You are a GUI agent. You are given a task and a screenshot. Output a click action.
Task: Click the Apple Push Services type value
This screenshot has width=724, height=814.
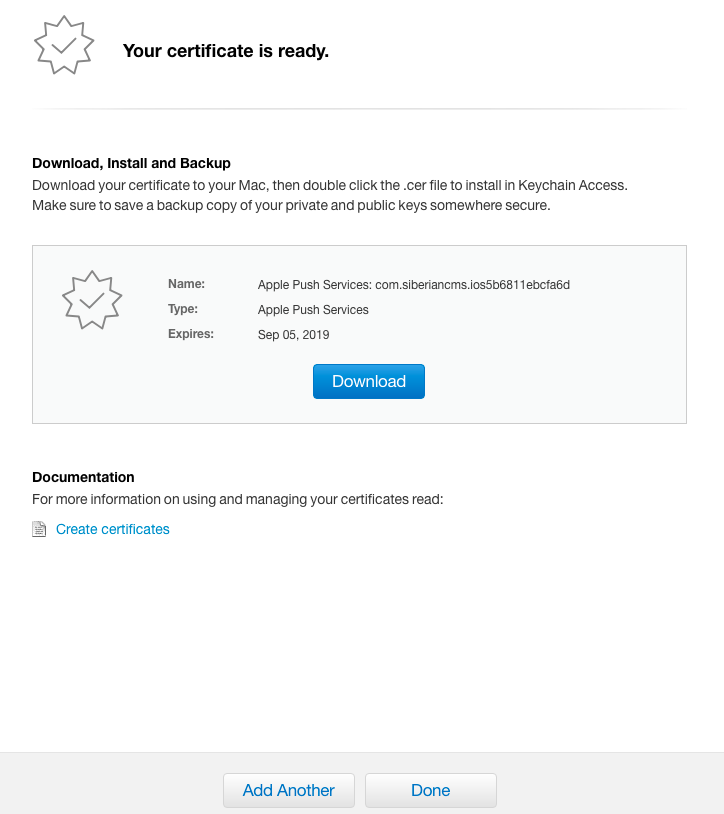point(313,310)
